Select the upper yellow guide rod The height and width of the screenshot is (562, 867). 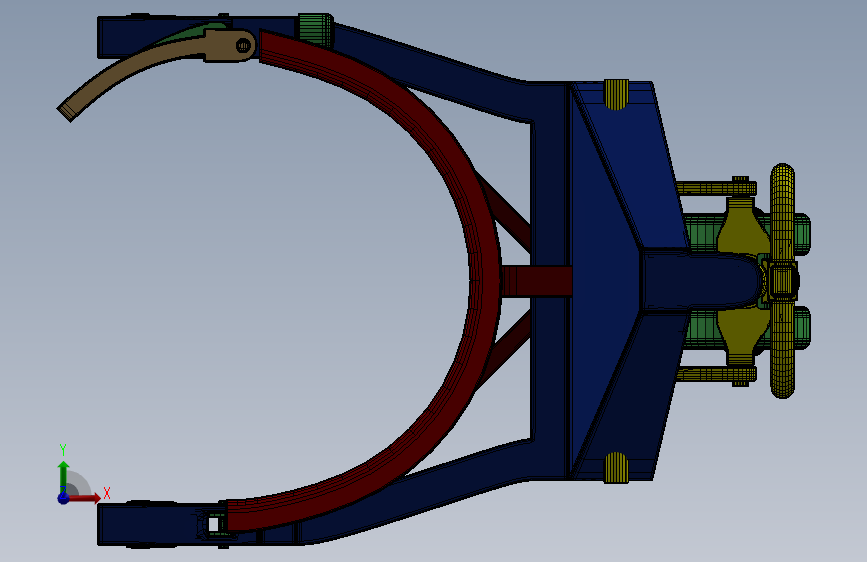pos(716,188)
